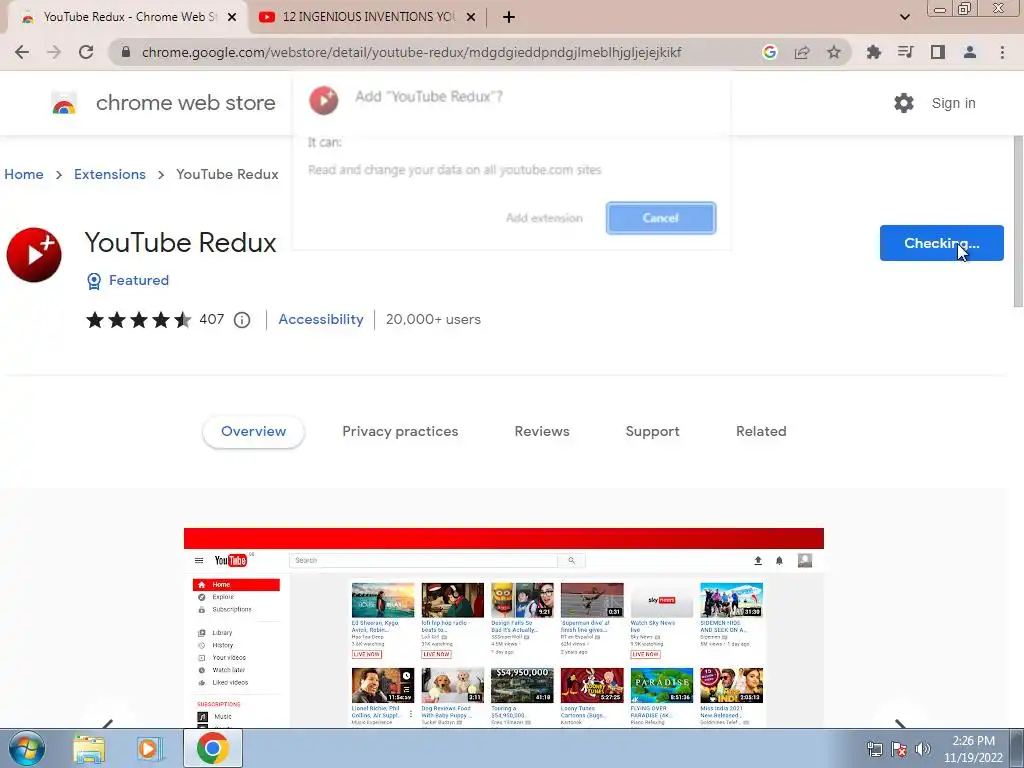This screenshot has width=1024, height=768.
Task: Click the 20,000+ users text
Action: (x=433, y=319)
